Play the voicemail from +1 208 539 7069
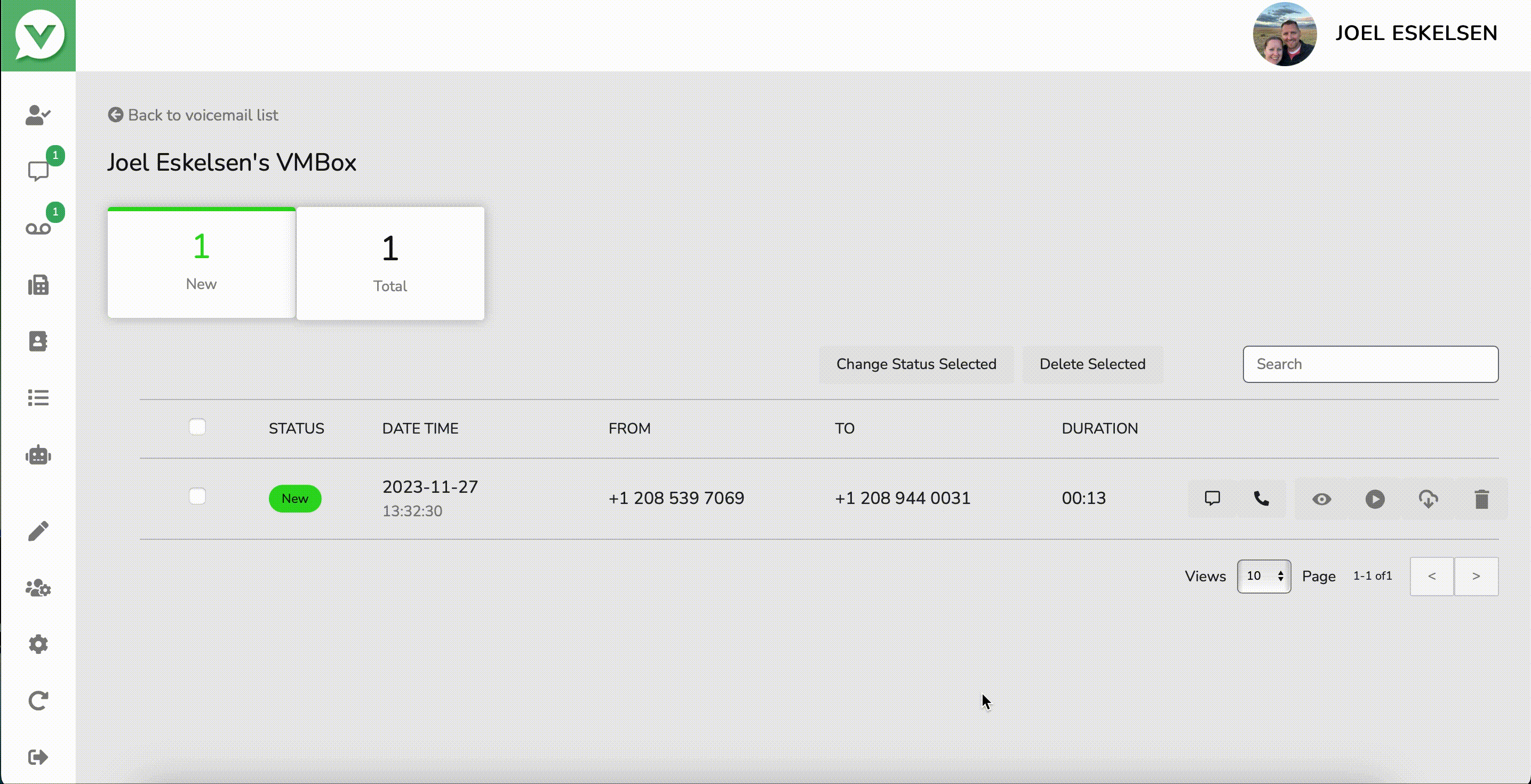The image size is (1531, 784). (x=1375, y=499)
